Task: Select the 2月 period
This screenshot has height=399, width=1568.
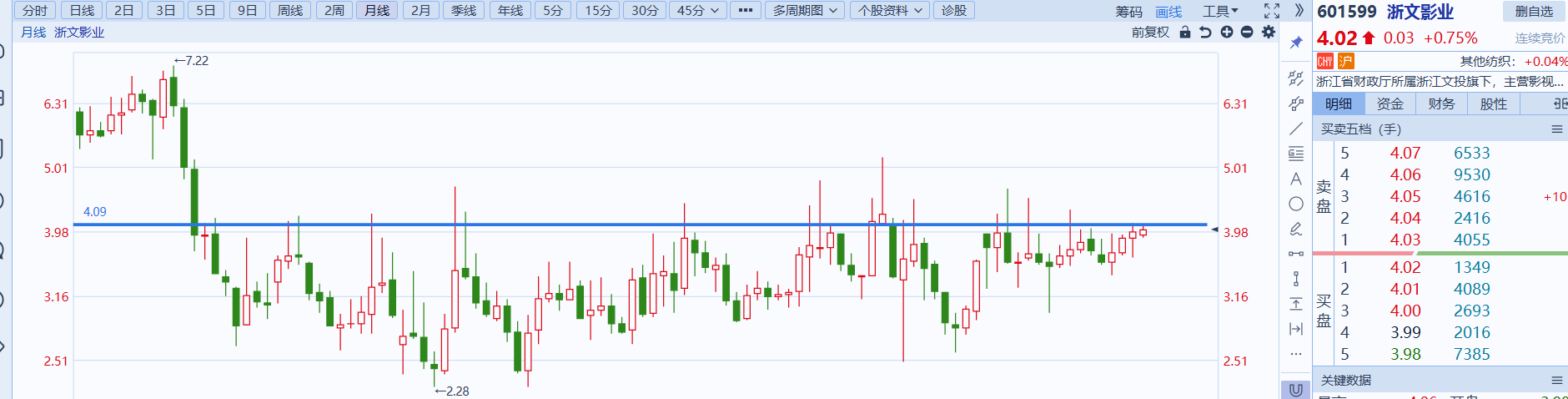Action: 421,10
